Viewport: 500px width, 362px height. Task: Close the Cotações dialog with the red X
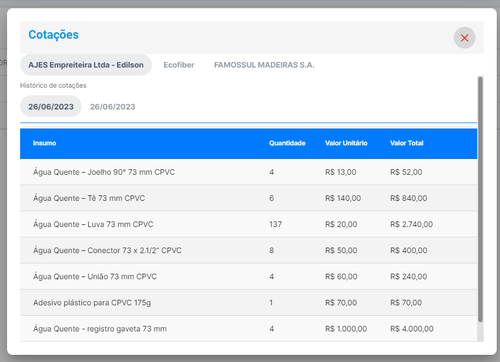coord(464,38)
